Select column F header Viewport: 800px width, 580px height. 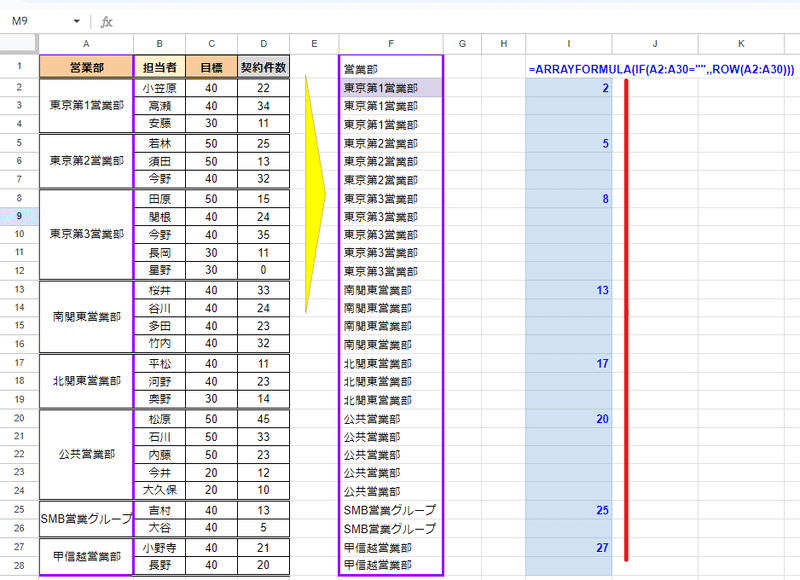pos(391,44)
